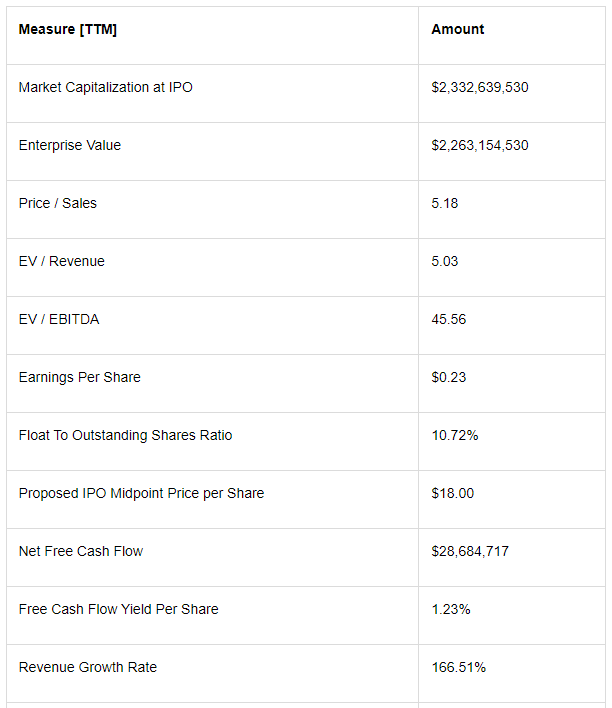Click the $2,332,639,530 market cap value
Screen dimensions: 612x708
(x=480, y=87)
